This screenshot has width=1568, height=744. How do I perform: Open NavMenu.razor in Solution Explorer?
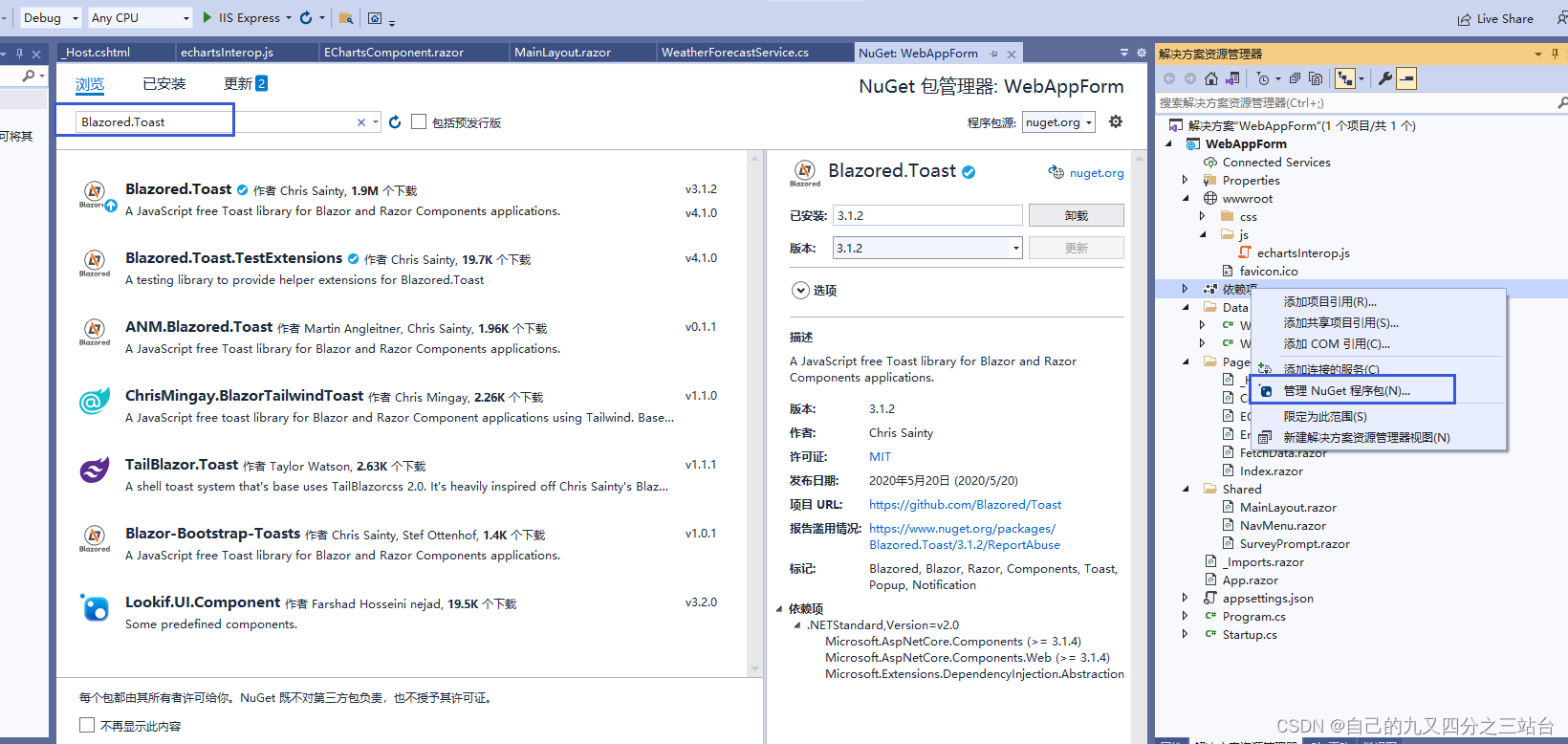pos(1282,526)
